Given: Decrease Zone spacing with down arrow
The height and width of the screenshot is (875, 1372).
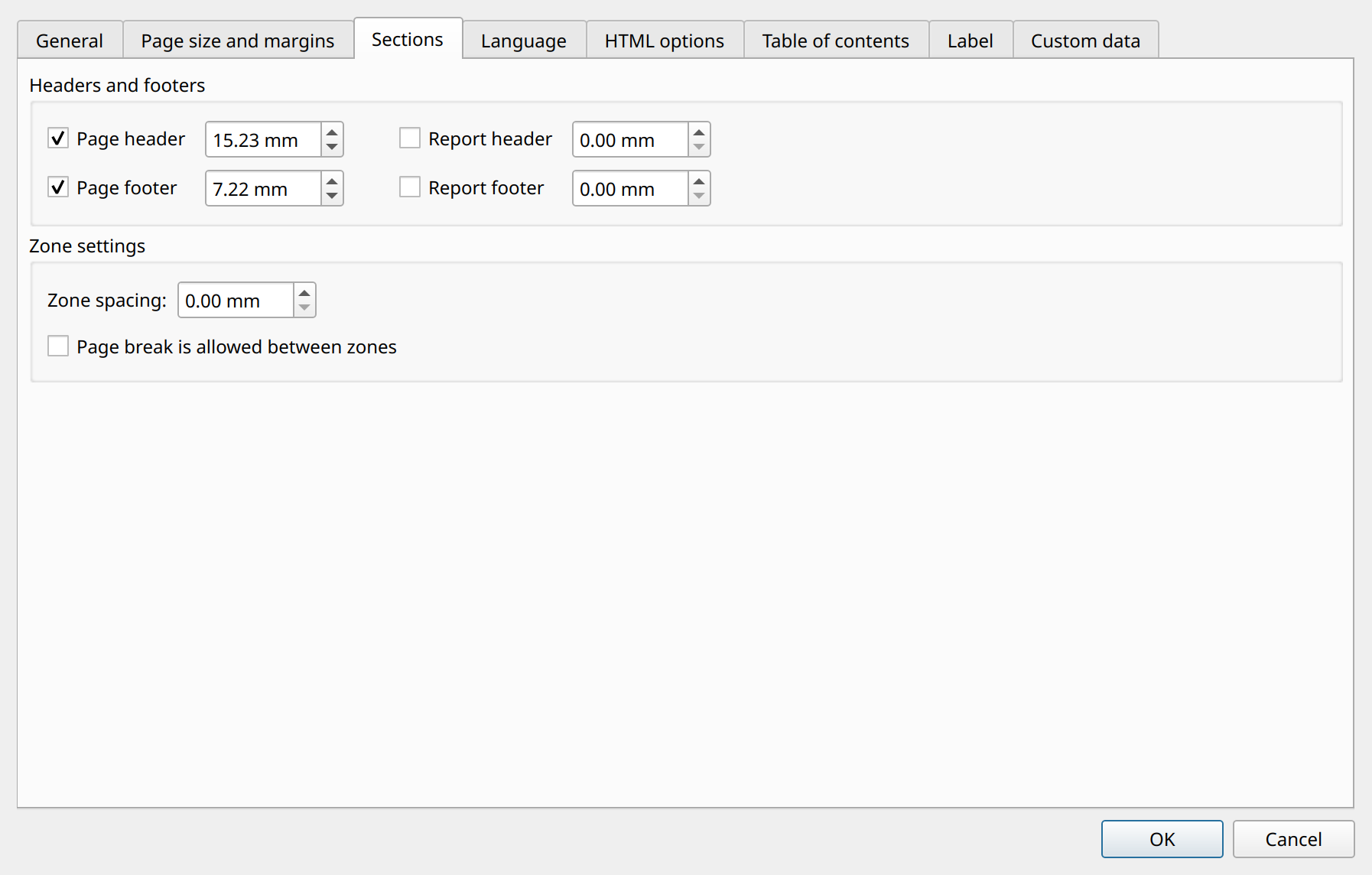Looking at the screenshot, I should click(304, 307).
